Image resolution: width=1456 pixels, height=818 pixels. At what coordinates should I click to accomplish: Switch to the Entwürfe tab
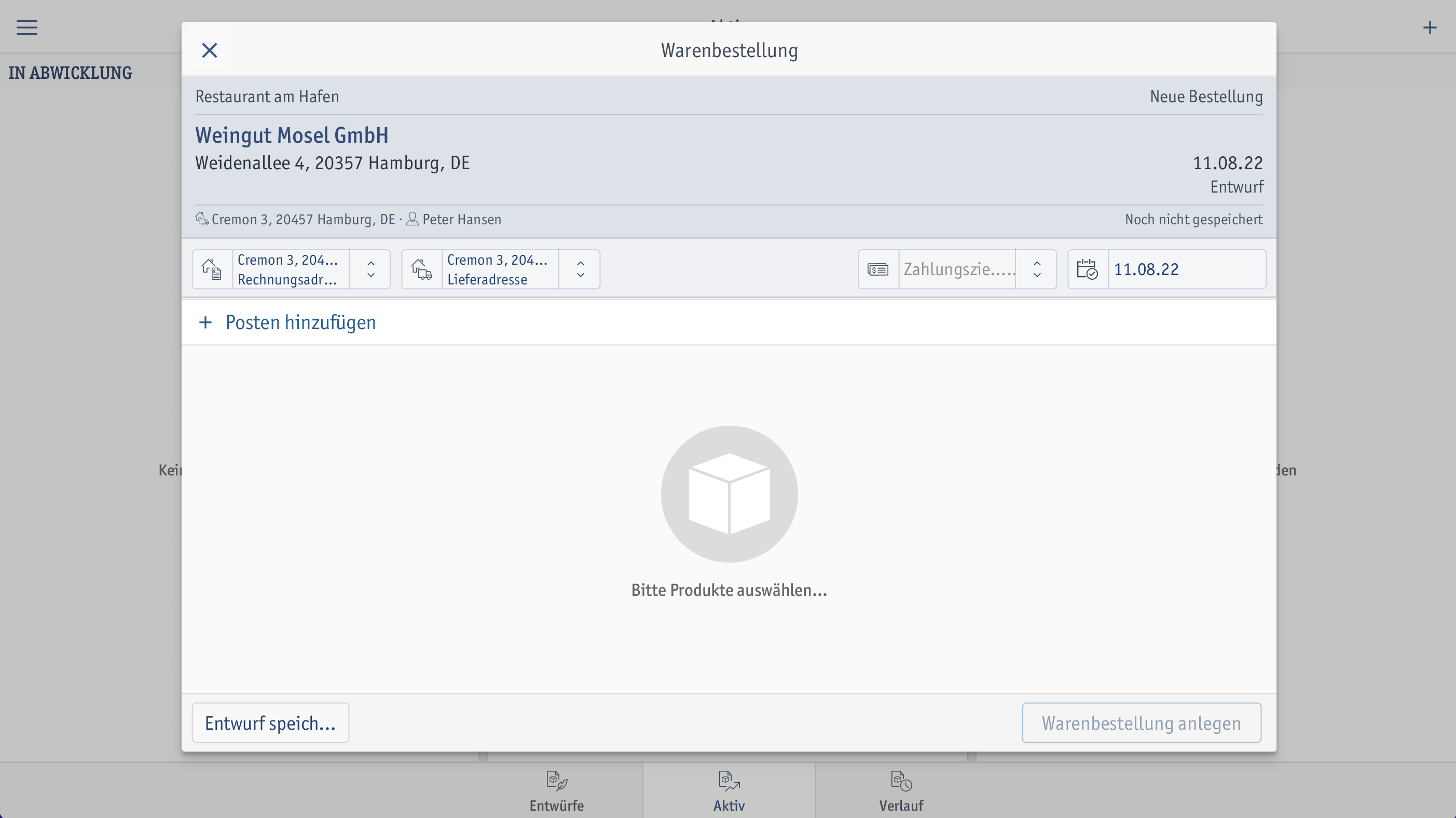pos(557,790)
